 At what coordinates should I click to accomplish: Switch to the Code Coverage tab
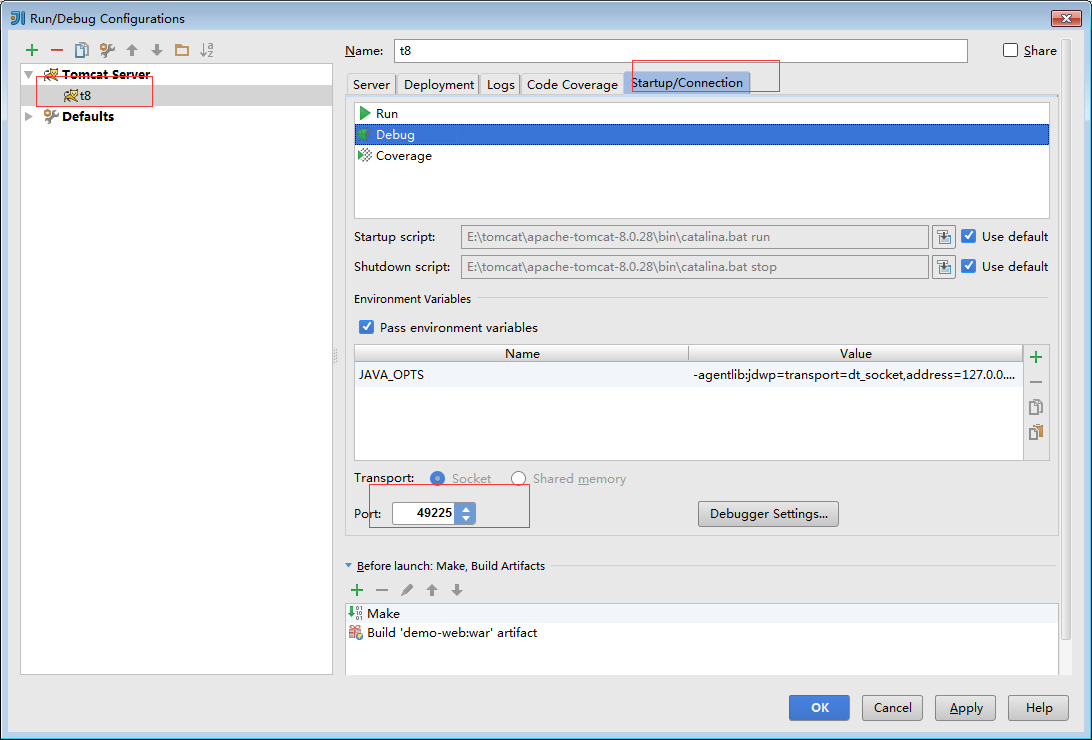coord(572,84)
